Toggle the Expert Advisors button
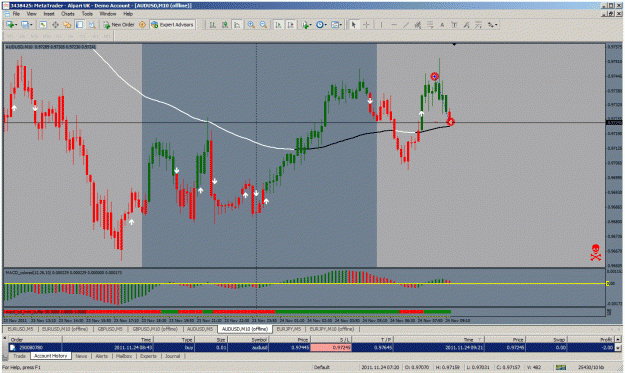Viewport: 625px width, 373px height. [x=172, y=25]
